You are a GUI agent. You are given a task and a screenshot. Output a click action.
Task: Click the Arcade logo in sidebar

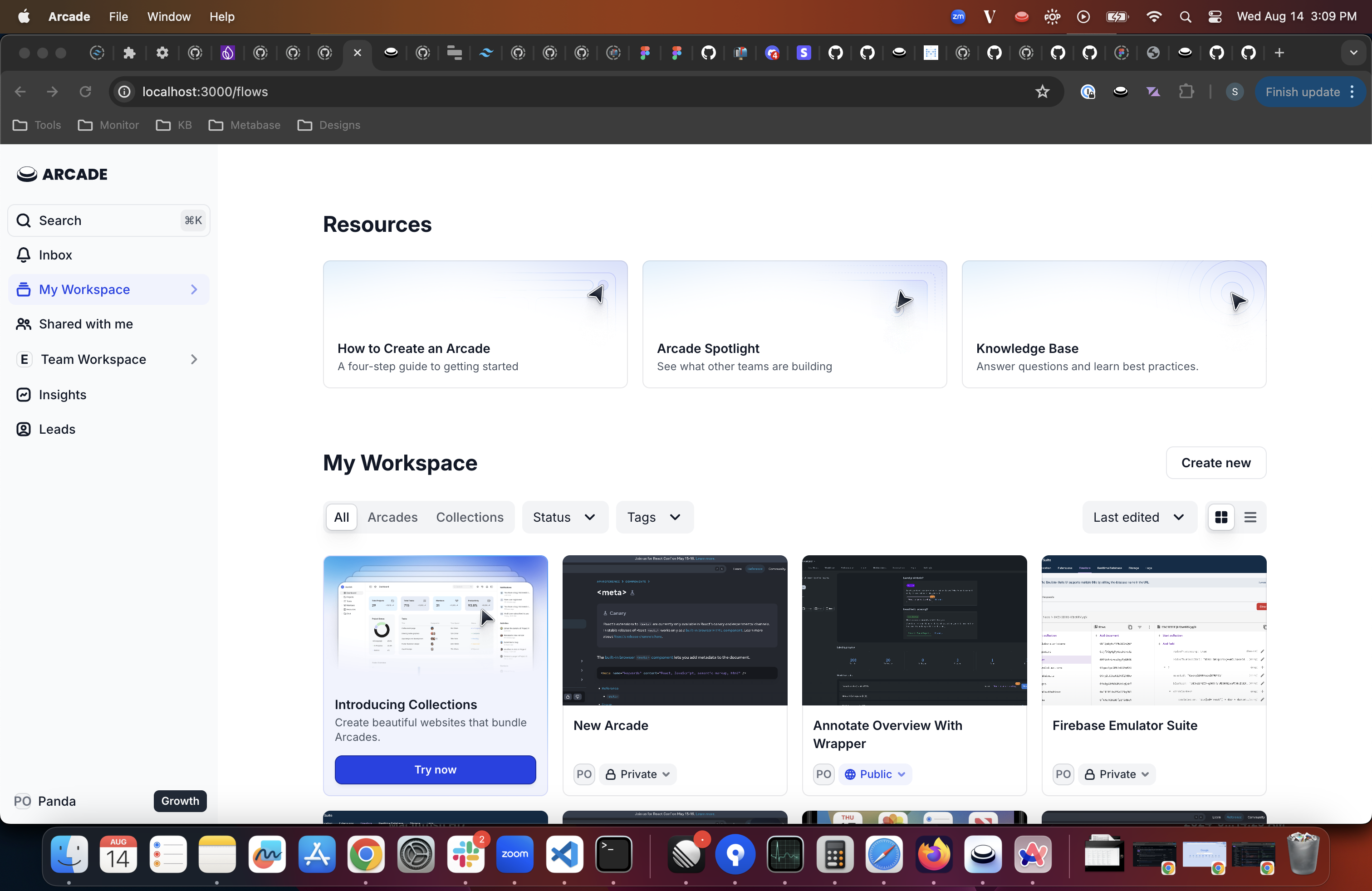pos(62,174)
